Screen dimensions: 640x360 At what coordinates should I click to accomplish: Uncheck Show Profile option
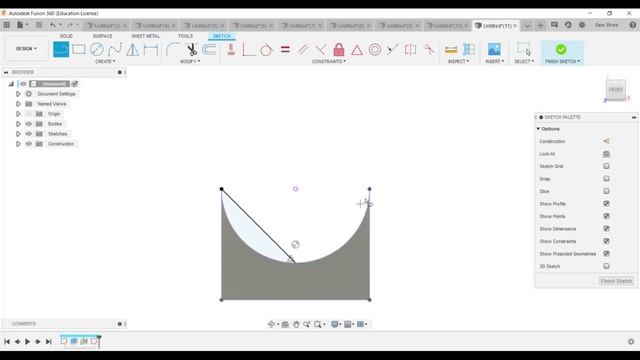[x=606, y=203]
